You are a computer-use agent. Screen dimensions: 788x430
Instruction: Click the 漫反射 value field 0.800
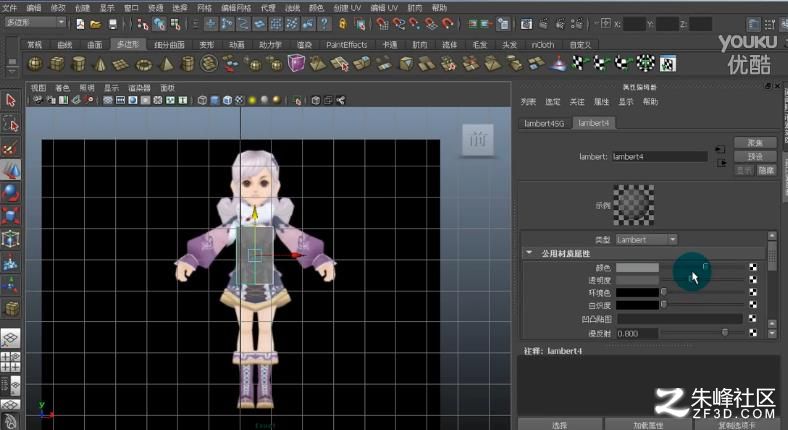coord(637,333)
